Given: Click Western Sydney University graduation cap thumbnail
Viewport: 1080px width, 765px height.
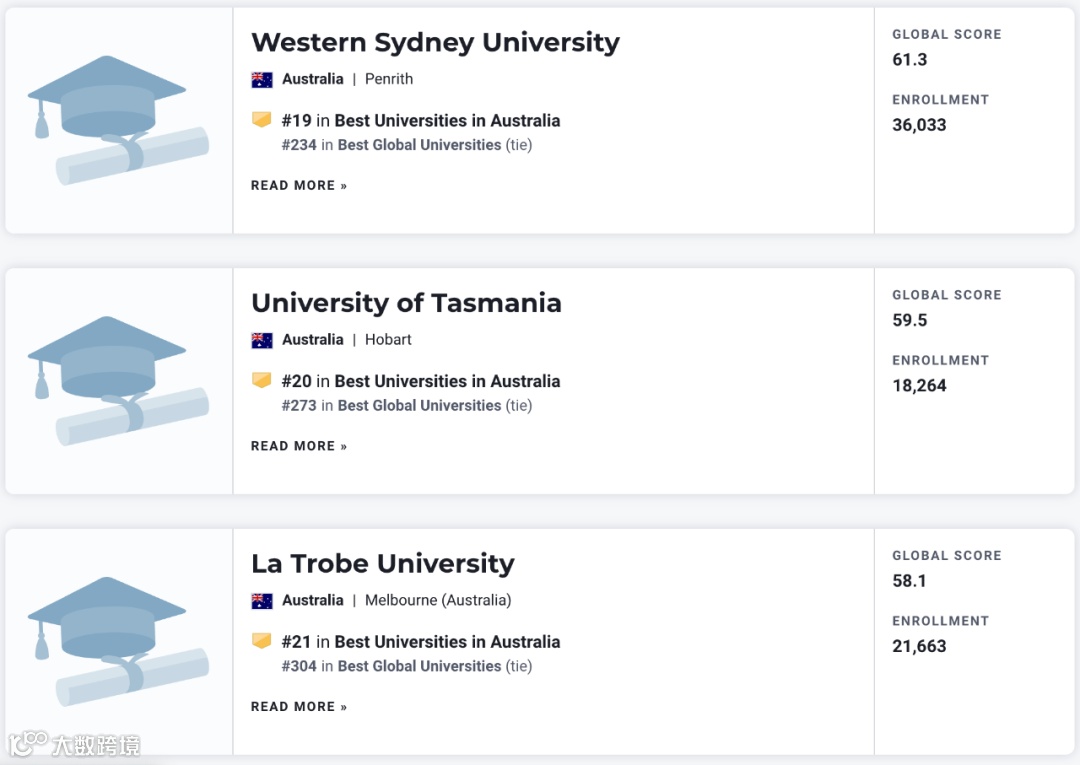Looking at the screenshot, I should point(118,120).
